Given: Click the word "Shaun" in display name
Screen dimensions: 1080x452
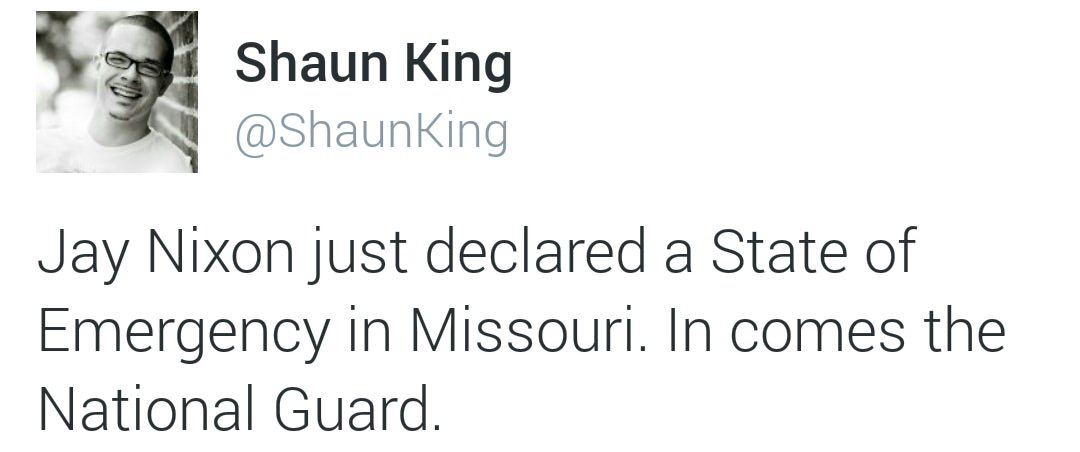Looking at the screenshot, I should tap(310, 65).
